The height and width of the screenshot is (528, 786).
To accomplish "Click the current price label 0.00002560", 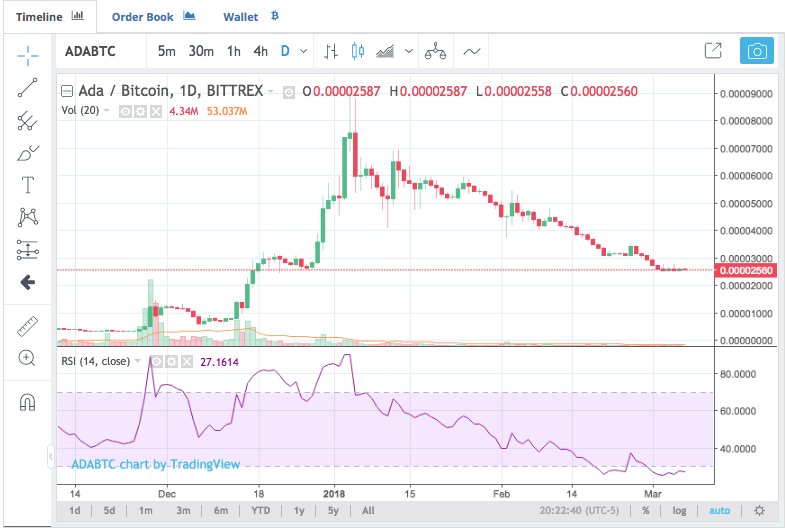I will point(746,271).
